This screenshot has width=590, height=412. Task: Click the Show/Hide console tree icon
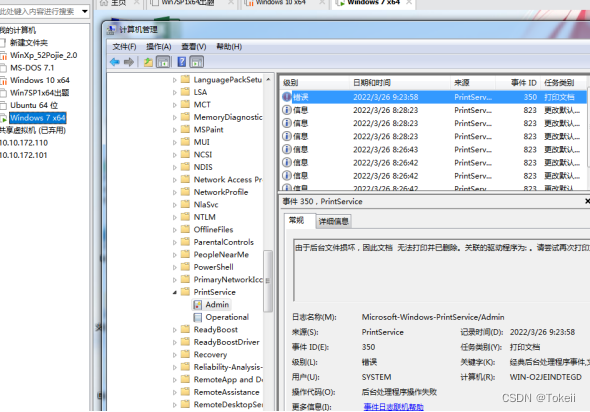163,62
